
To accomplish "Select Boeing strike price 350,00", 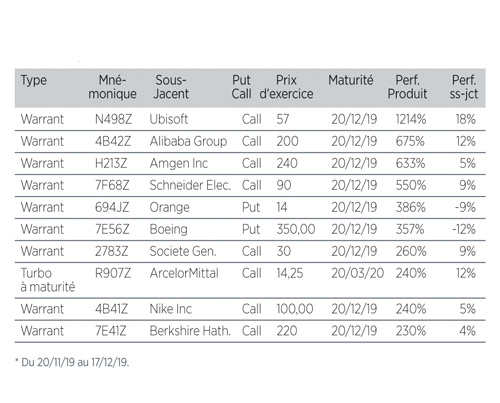I will click(296, 229).
